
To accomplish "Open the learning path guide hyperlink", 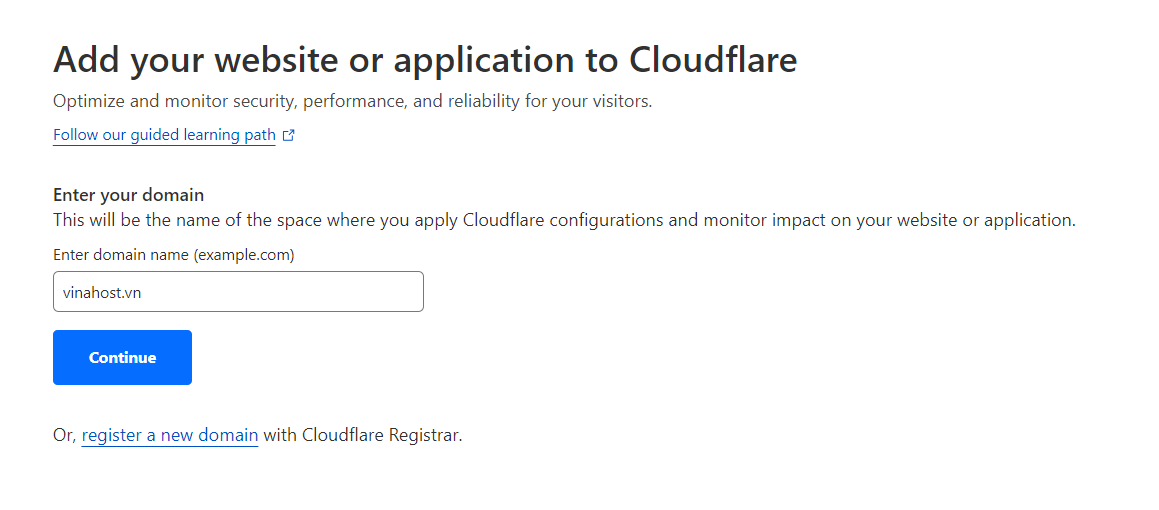I will click(x=164, y=135).
